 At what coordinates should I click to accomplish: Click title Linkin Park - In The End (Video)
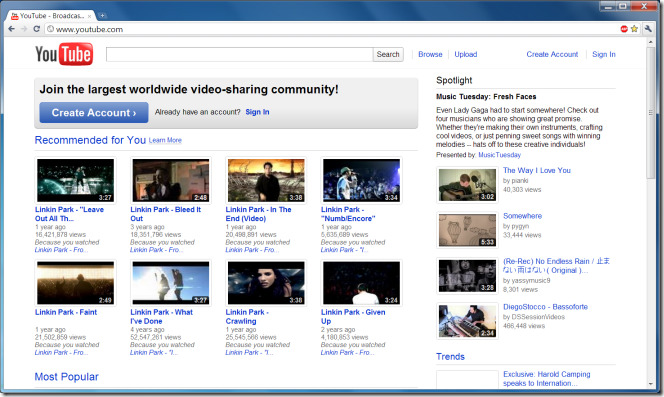[258, 214]
